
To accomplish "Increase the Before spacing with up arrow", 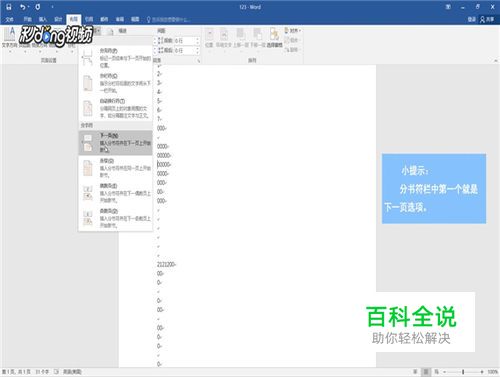I will [198, 39].
